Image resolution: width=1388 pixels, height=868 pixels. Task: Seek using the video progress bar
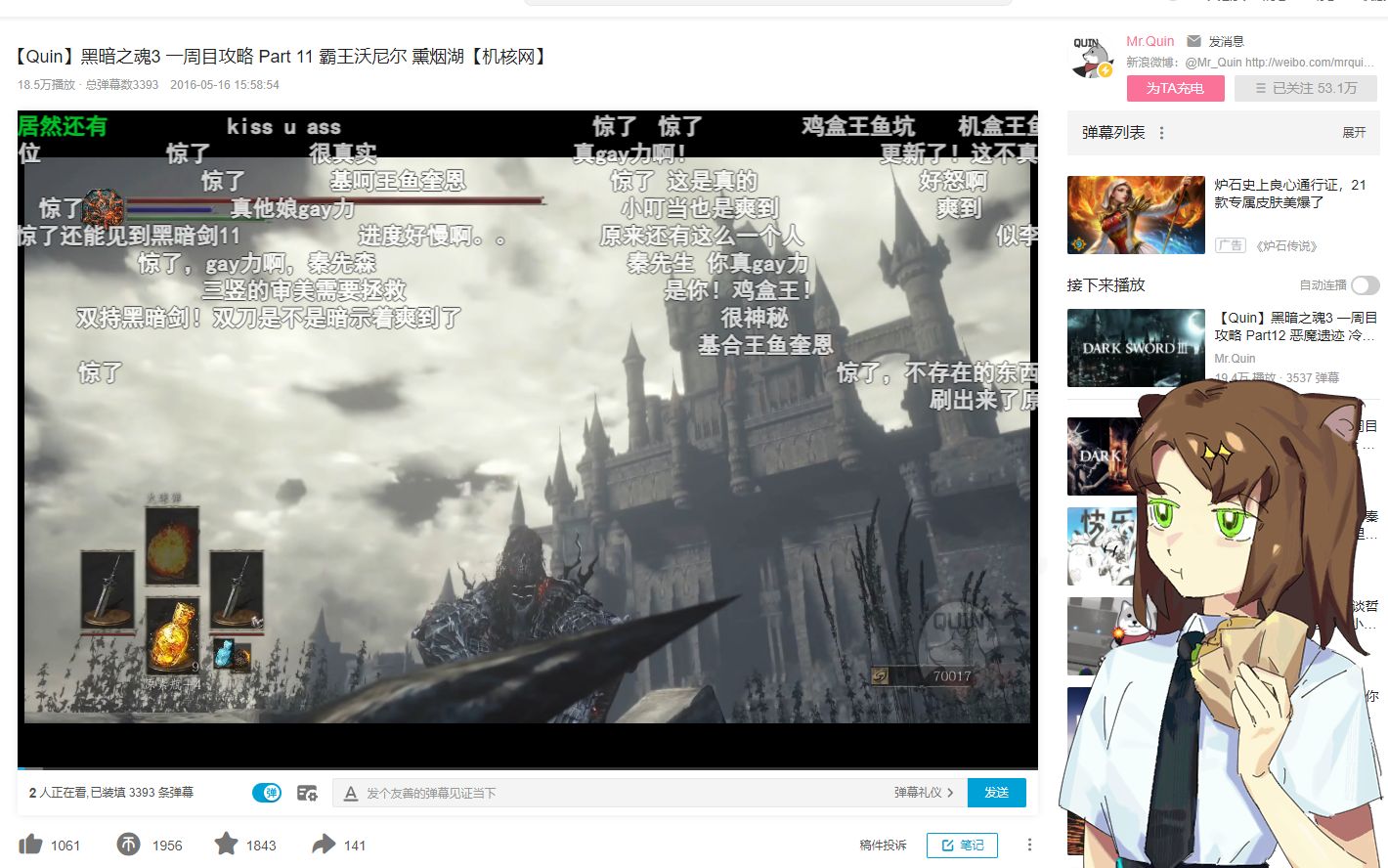click(528, 769)
